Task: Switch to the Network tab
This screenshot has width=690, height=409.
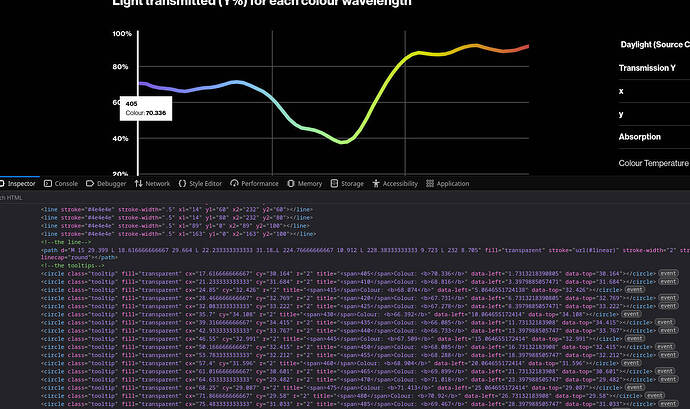Action: tap(152, 184)
